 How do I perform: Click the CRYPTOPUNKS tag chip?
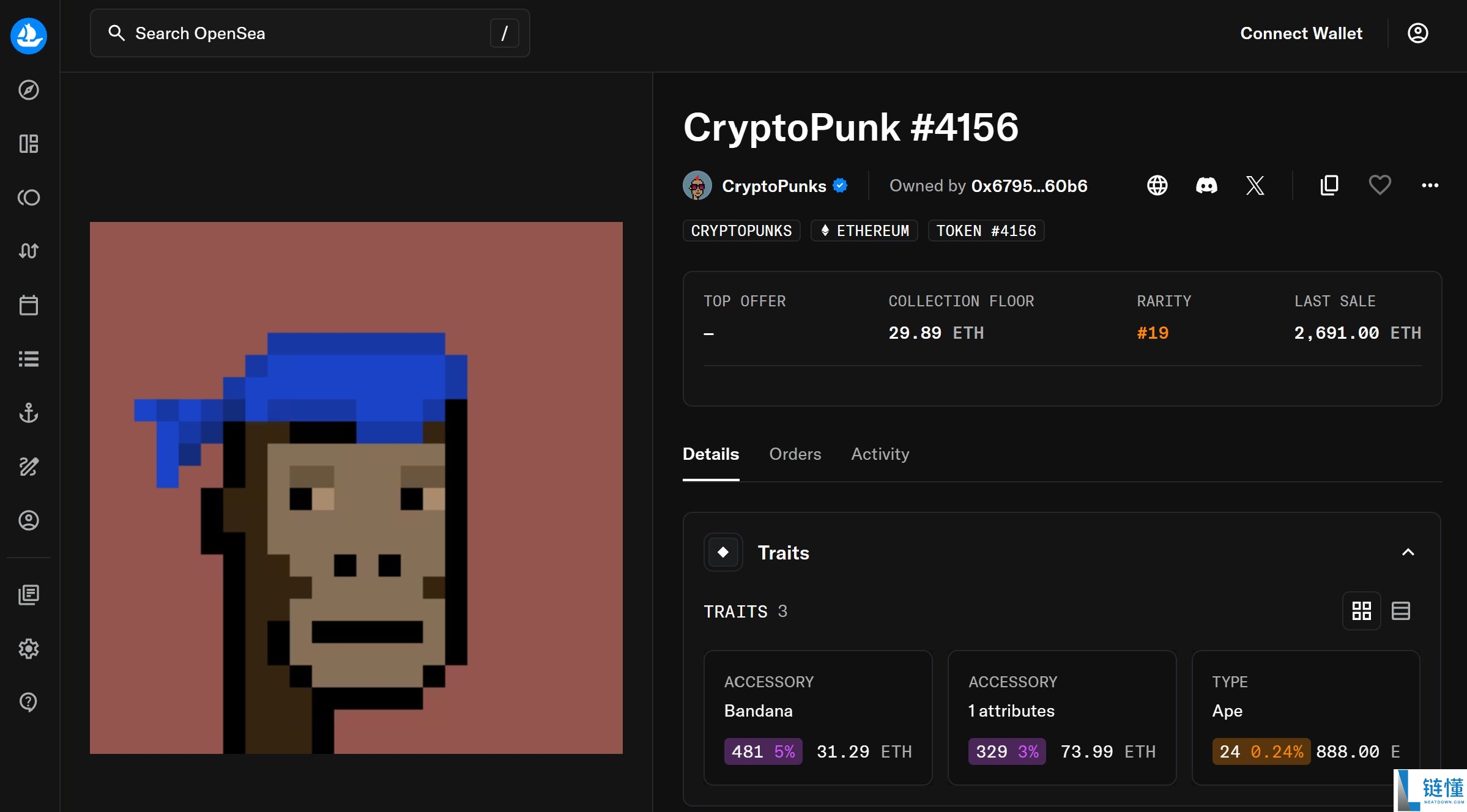tap(741, 231)
